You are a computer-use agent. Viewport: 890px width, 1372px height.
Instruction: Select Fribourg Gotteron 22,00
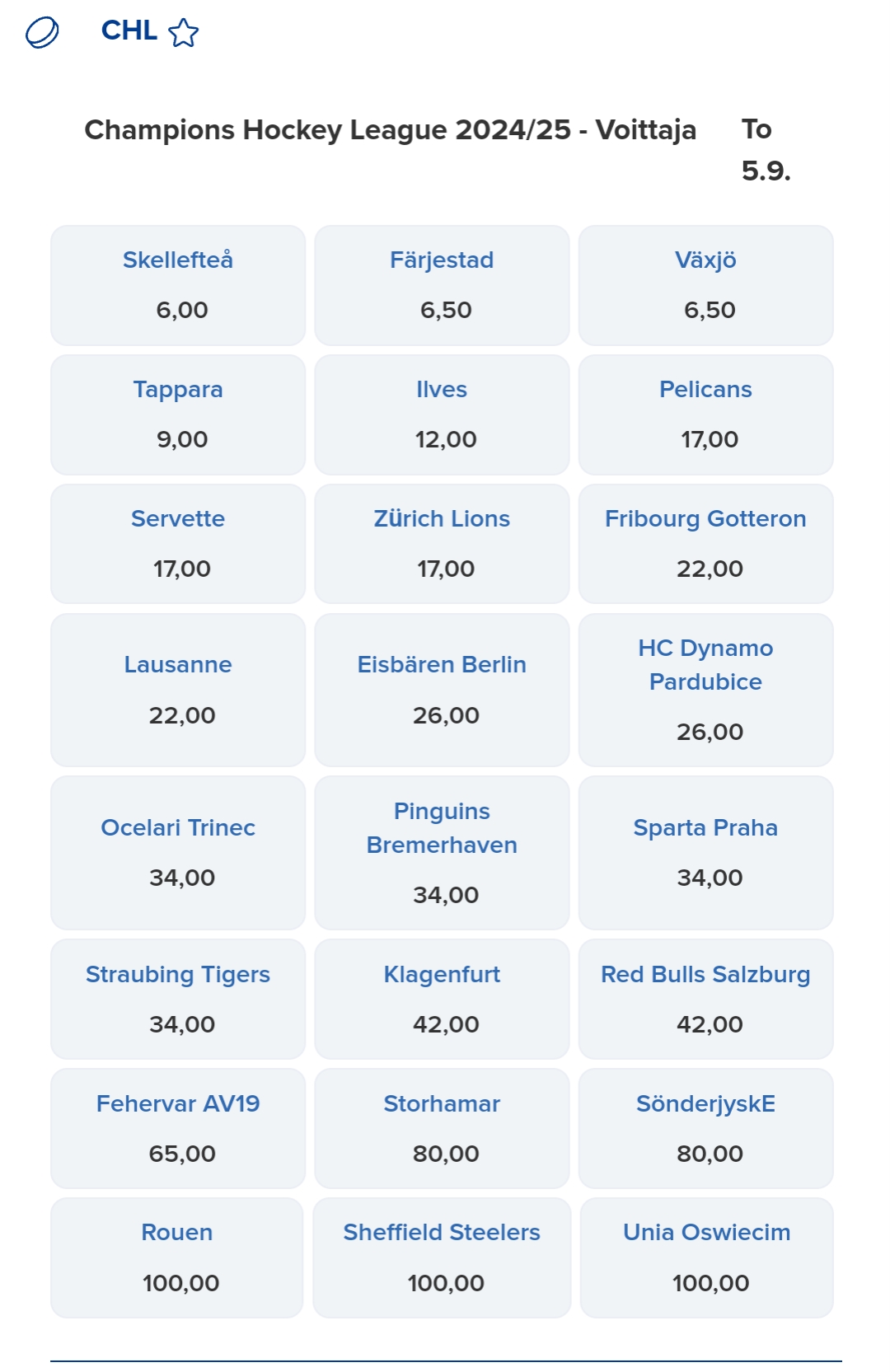(x=705, y=544)
